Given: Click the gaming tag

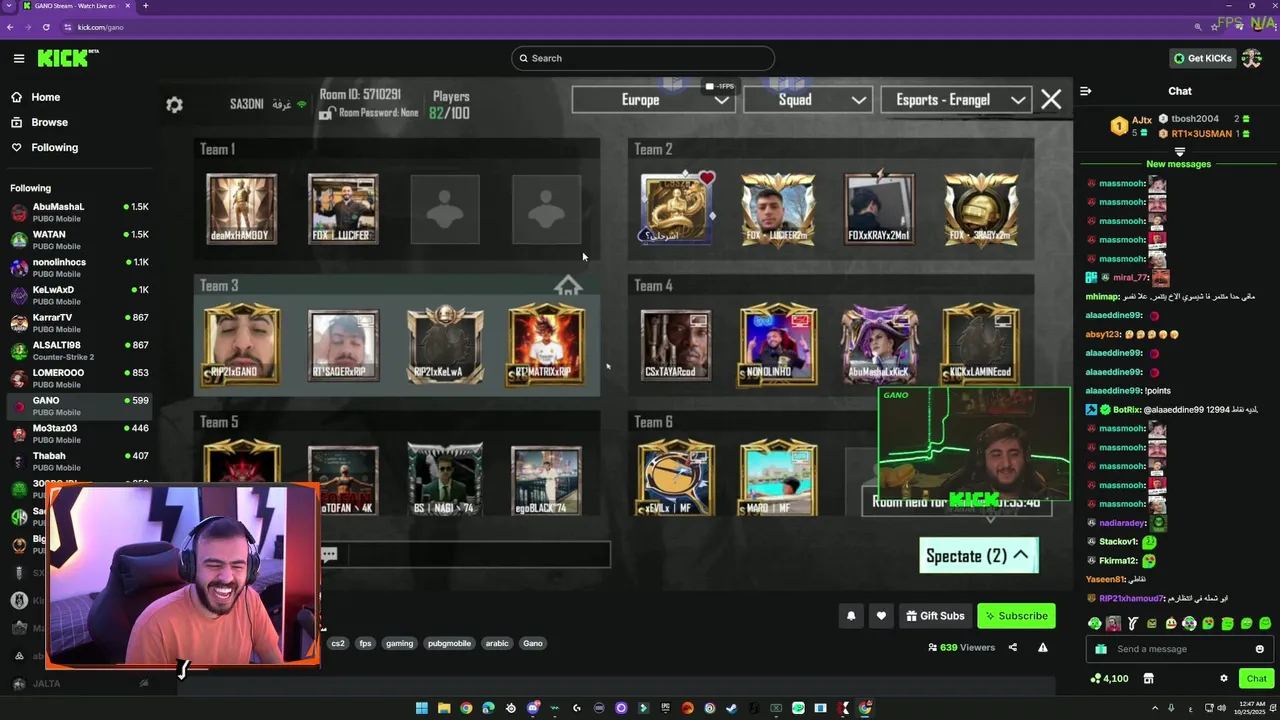Looking at the screenshot, I should (x=399, y=644).
